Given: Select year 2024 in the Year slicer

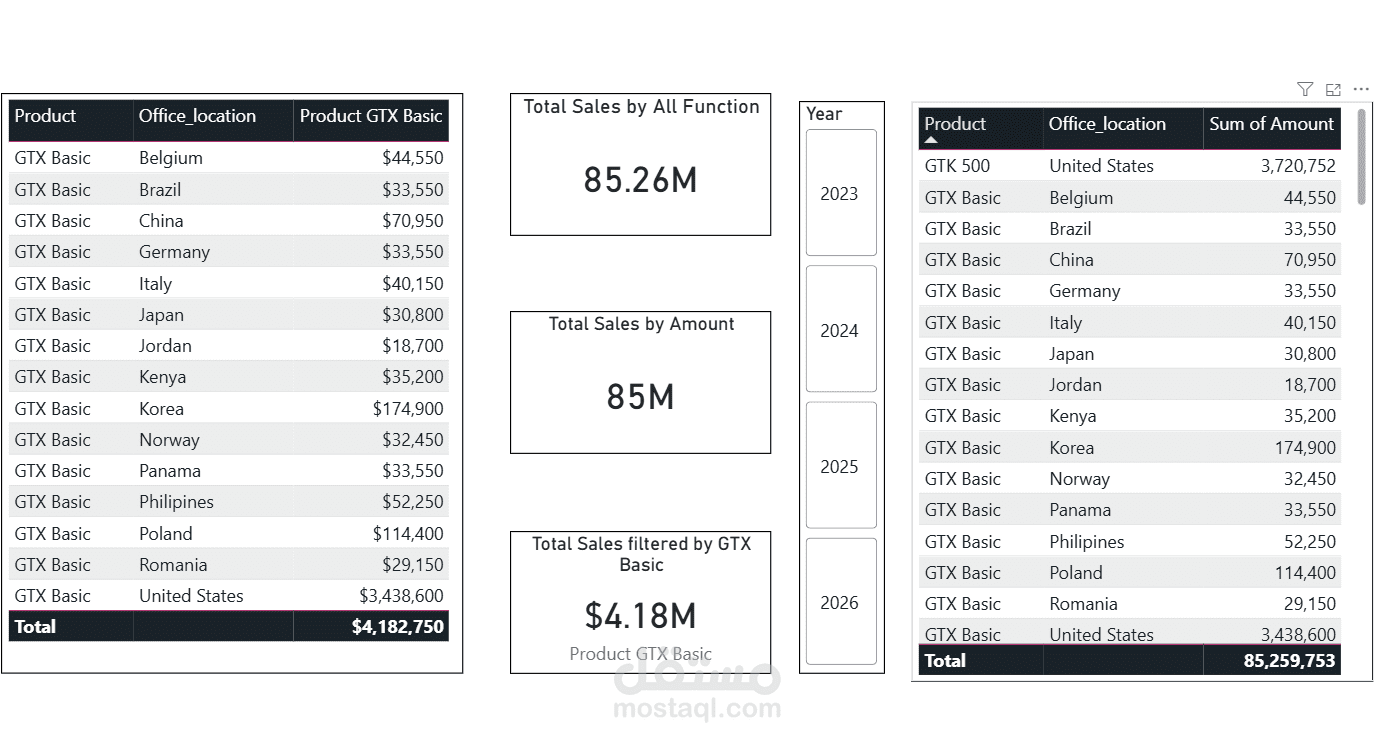Looking at the screenshot, I should coord(841,329).
